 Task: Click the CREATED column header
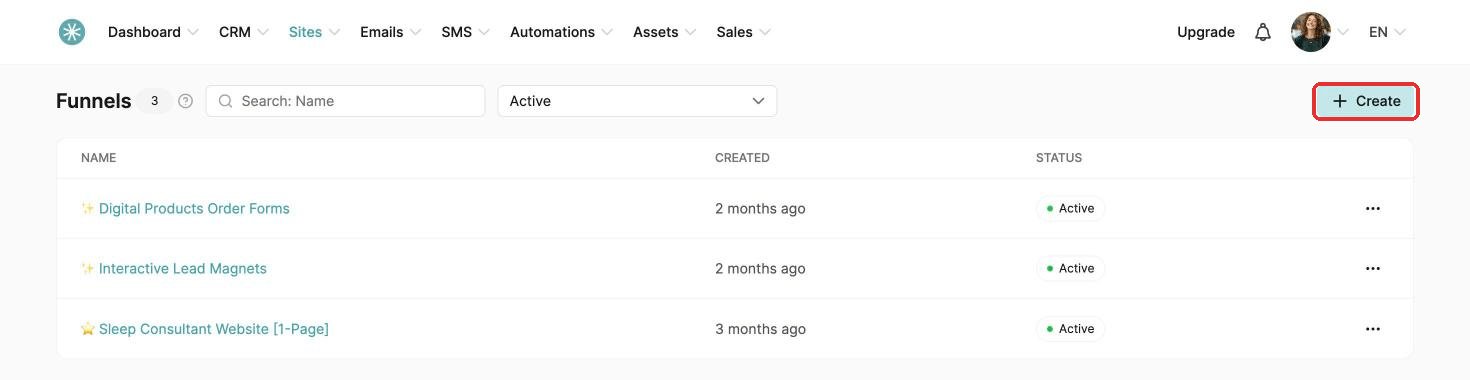(x=742, y=158)
